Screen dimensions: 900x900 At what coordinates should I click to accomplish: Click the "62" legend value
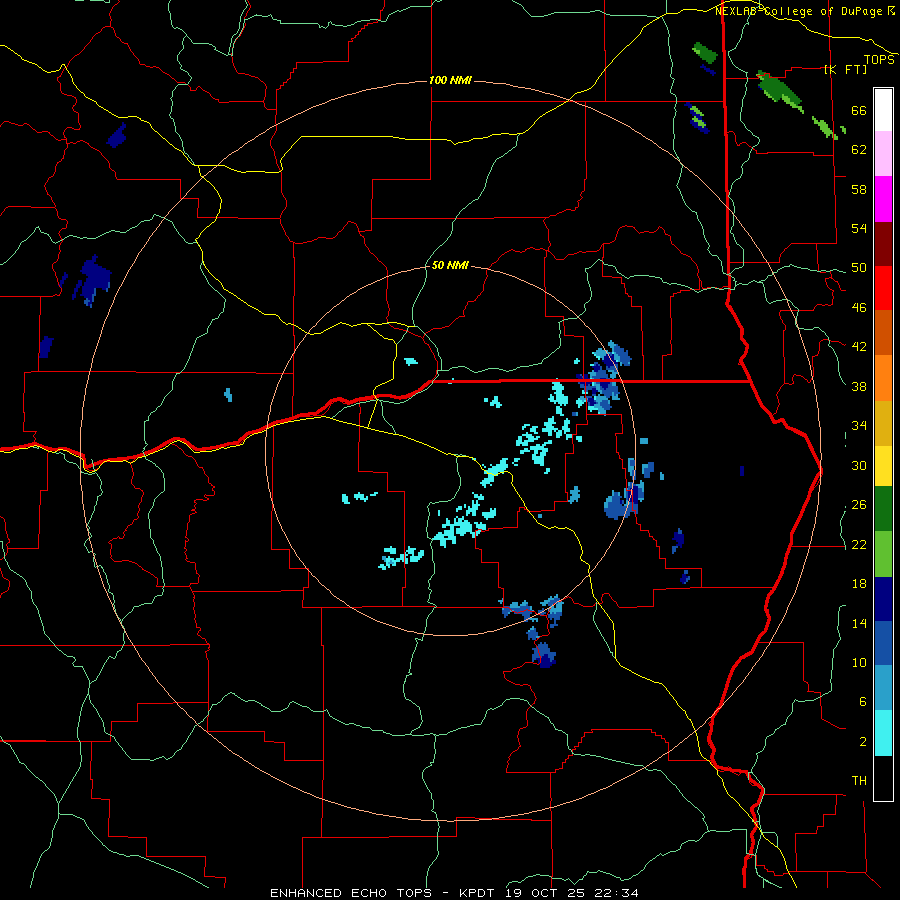pyautogui.click(x=859, y=150)
